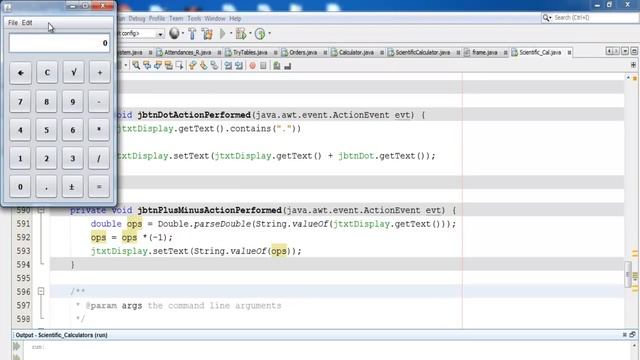Toggle Highlight Search in editor toolbar
Viewport: 640px width, 360px height.
tap(168, 66)
